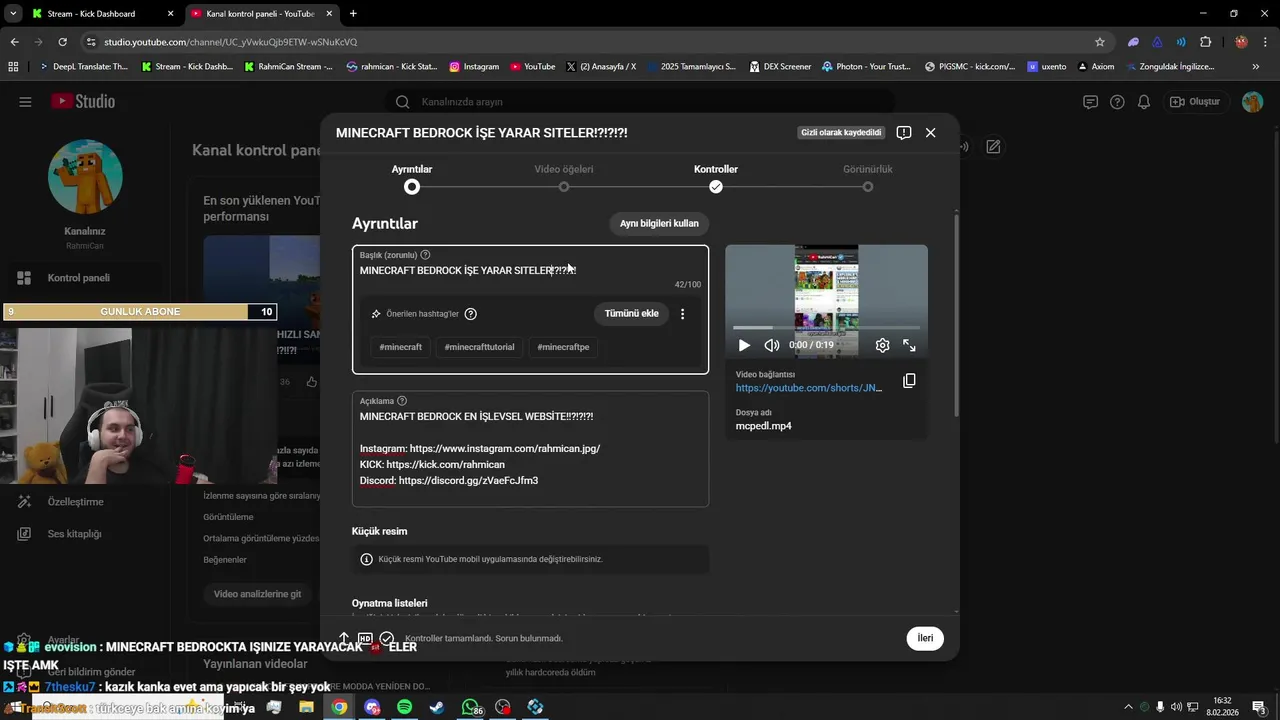Open the DeepL Translate bookmark

tap(83, 67)
